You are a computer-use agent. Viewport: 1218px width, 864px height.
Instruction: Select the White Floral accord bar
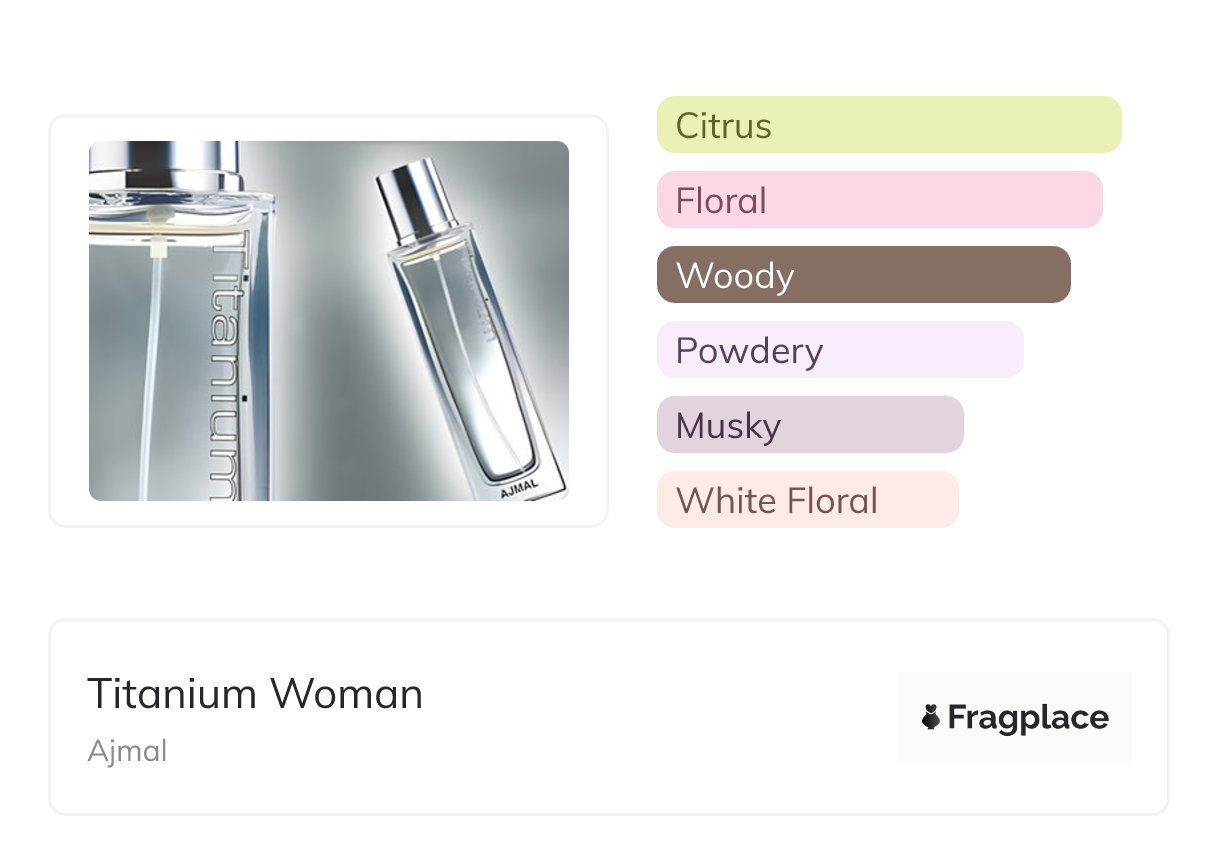coord(807,500)
